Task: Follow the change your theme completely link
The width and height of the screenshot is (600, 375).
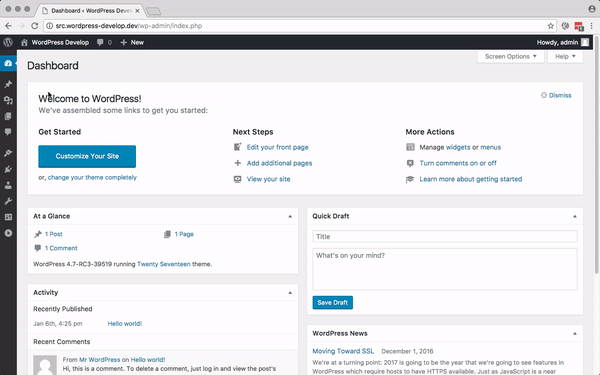Action: coord(92,178)
